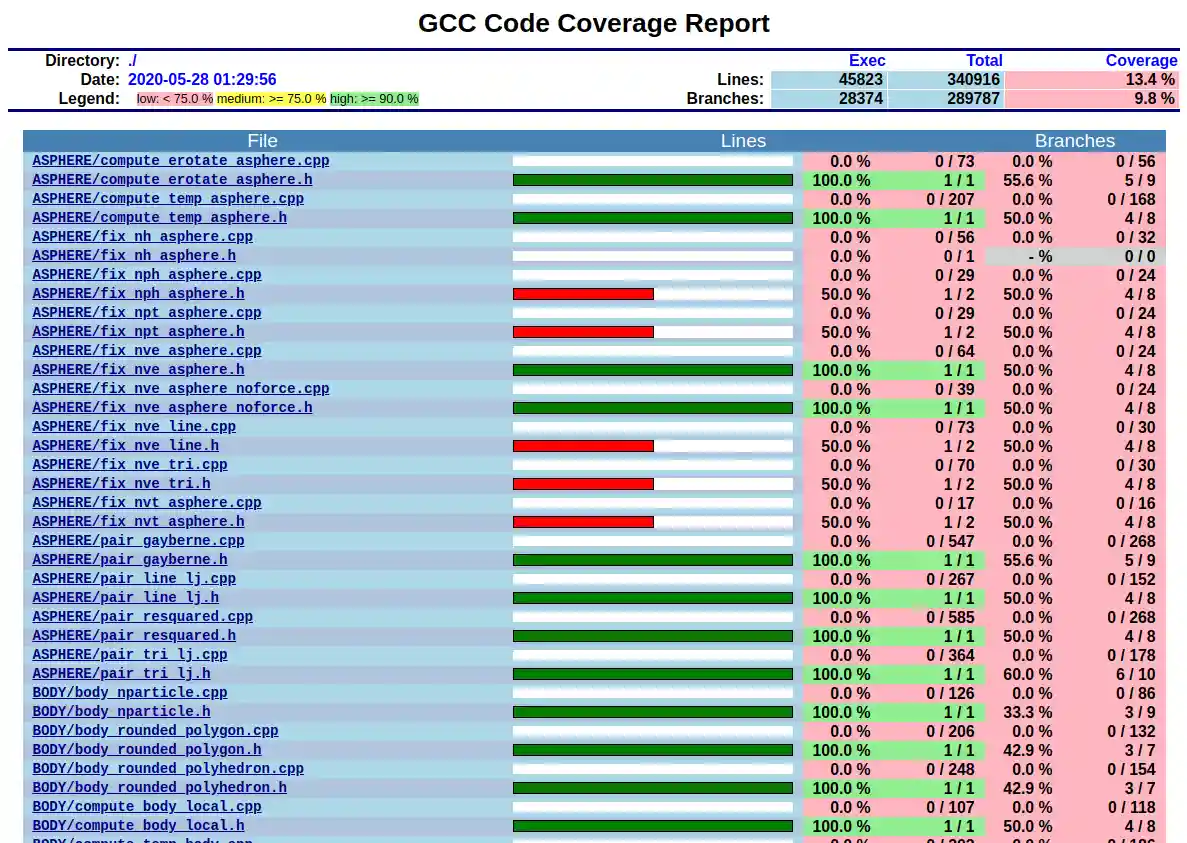Open the BODY/body_rounded_polyhedron.cpp file link

[168, 768]
